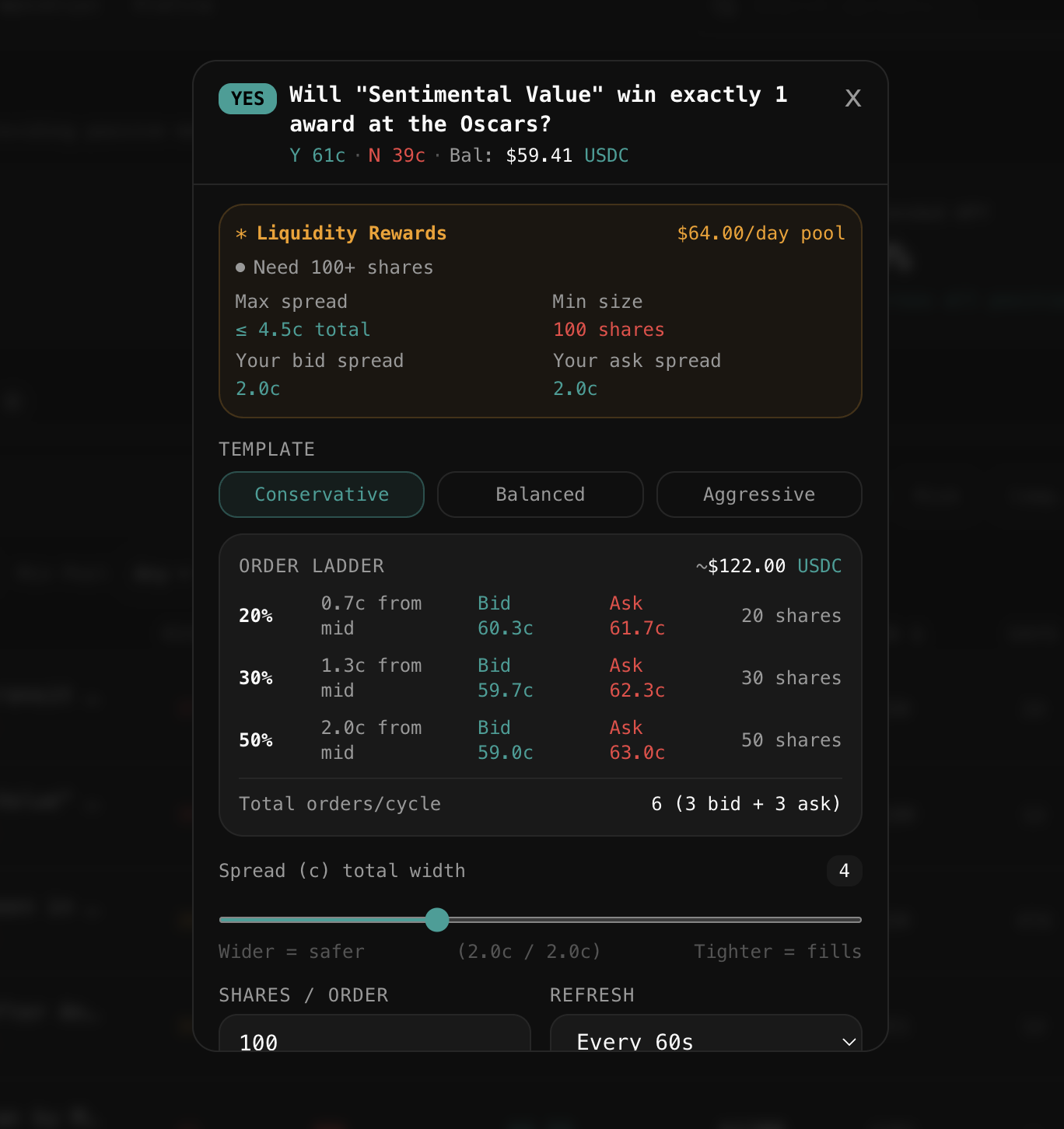
Task: Click the N 39c price label
Action: 397,156
